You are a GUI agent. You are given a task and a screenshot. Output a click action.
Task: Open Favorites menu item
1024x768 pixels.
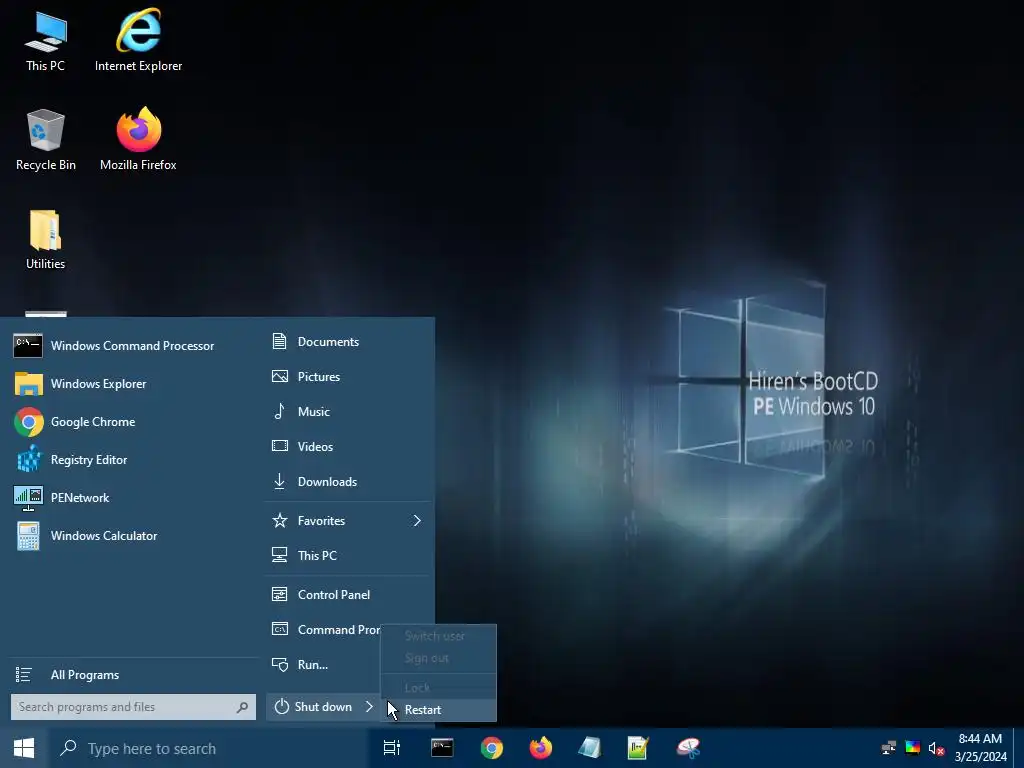(348, 520)
